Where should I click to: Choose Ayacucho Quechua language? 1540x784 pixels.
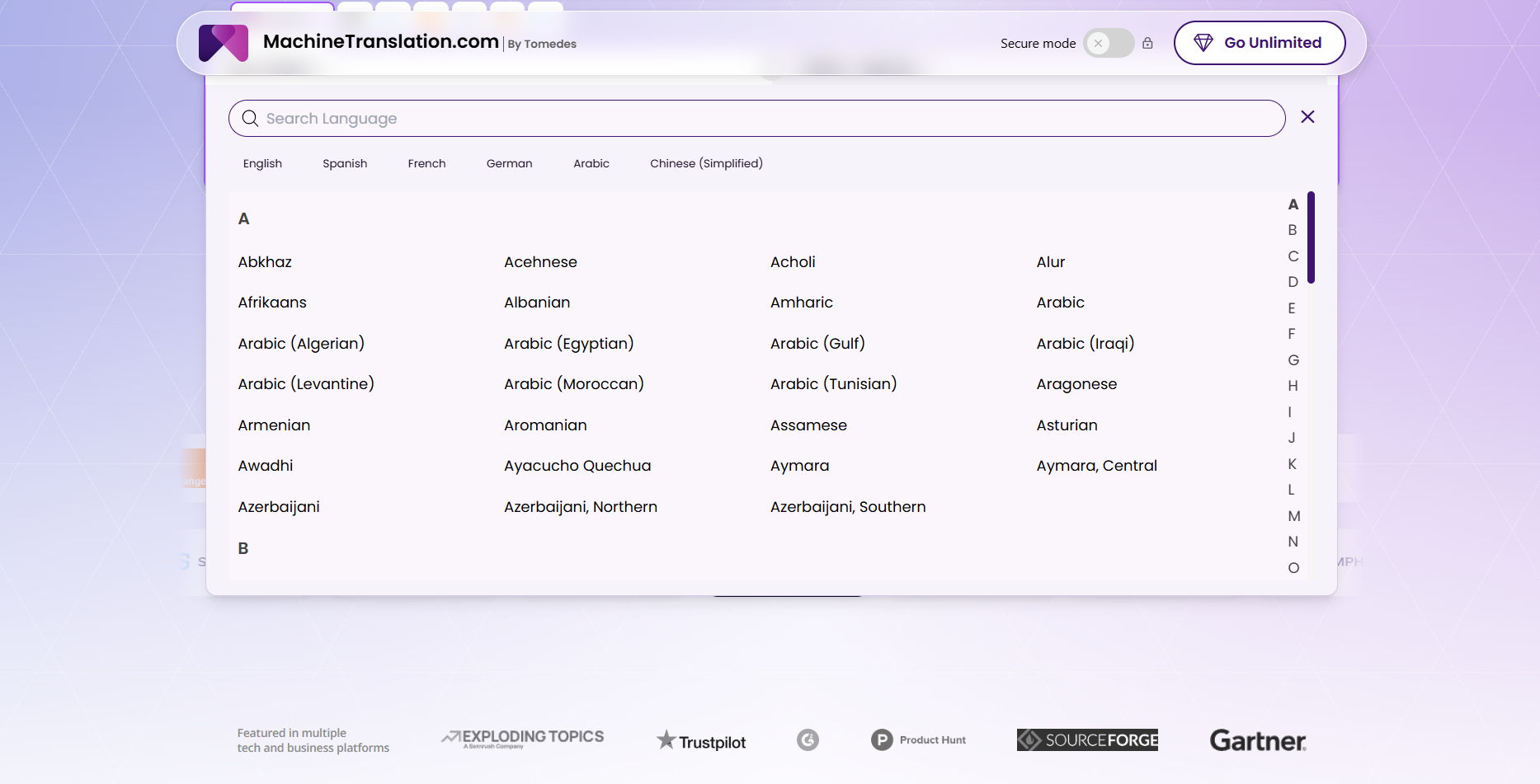577,466
